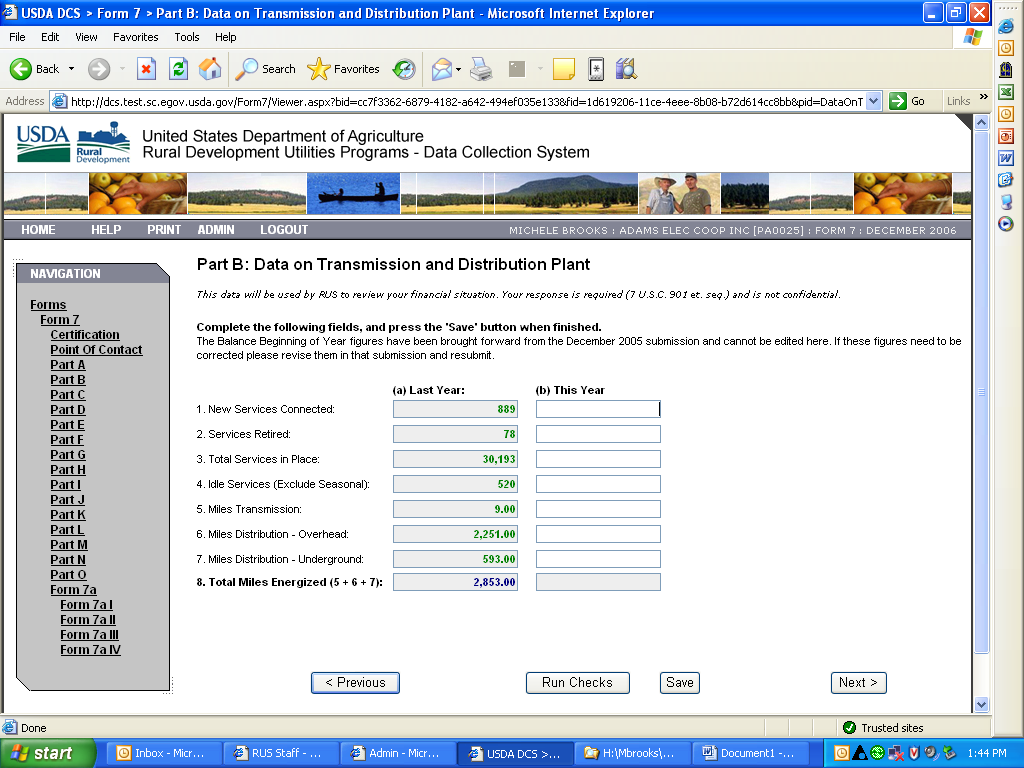Click the Save button

tap(679, 683)
